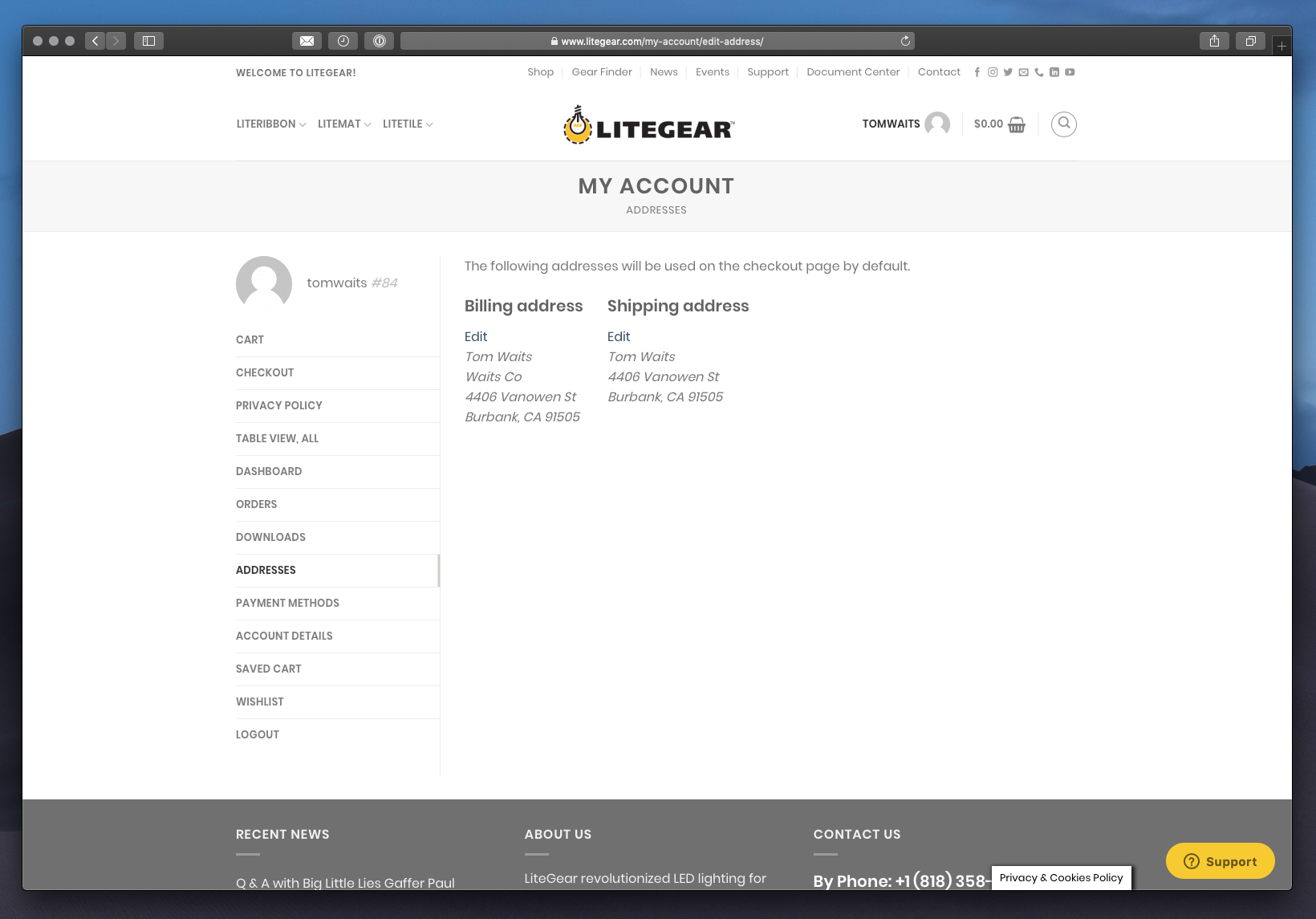Image resolution: width=1316 pixels, height=919 pixels.
Task: Open the News page
Action: (664, 72)
